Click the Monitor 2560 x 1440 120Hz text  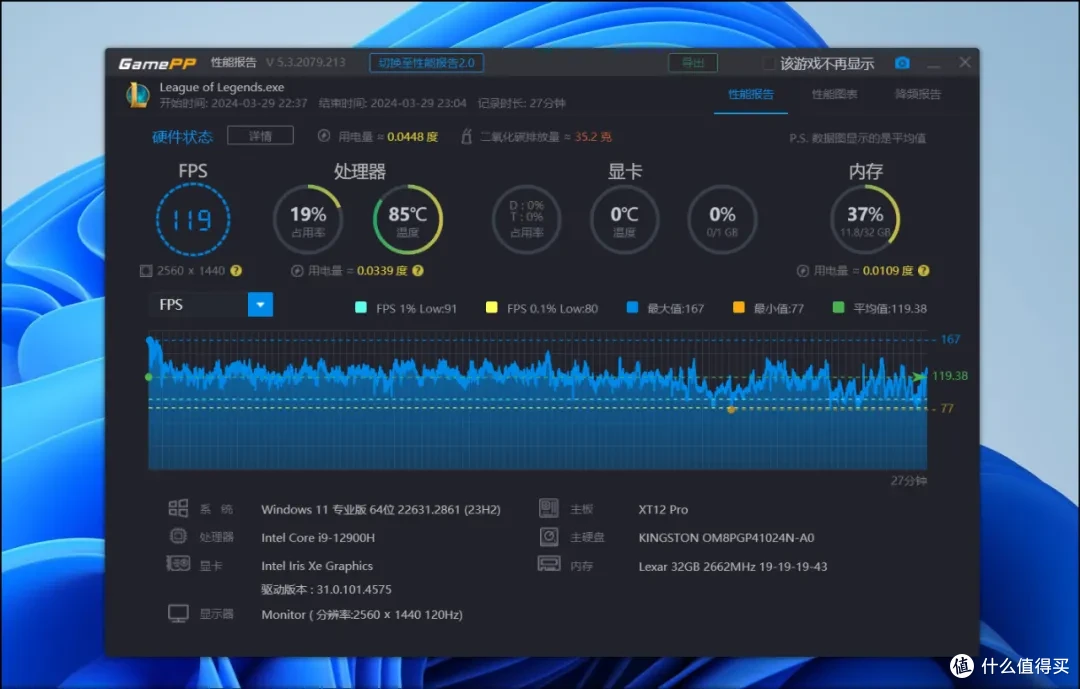pos(362,614)
